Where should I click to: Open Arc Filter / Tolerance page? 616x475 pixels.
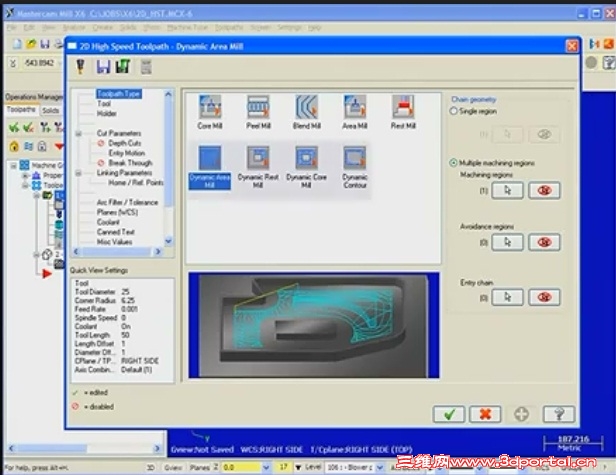(127, 202)
